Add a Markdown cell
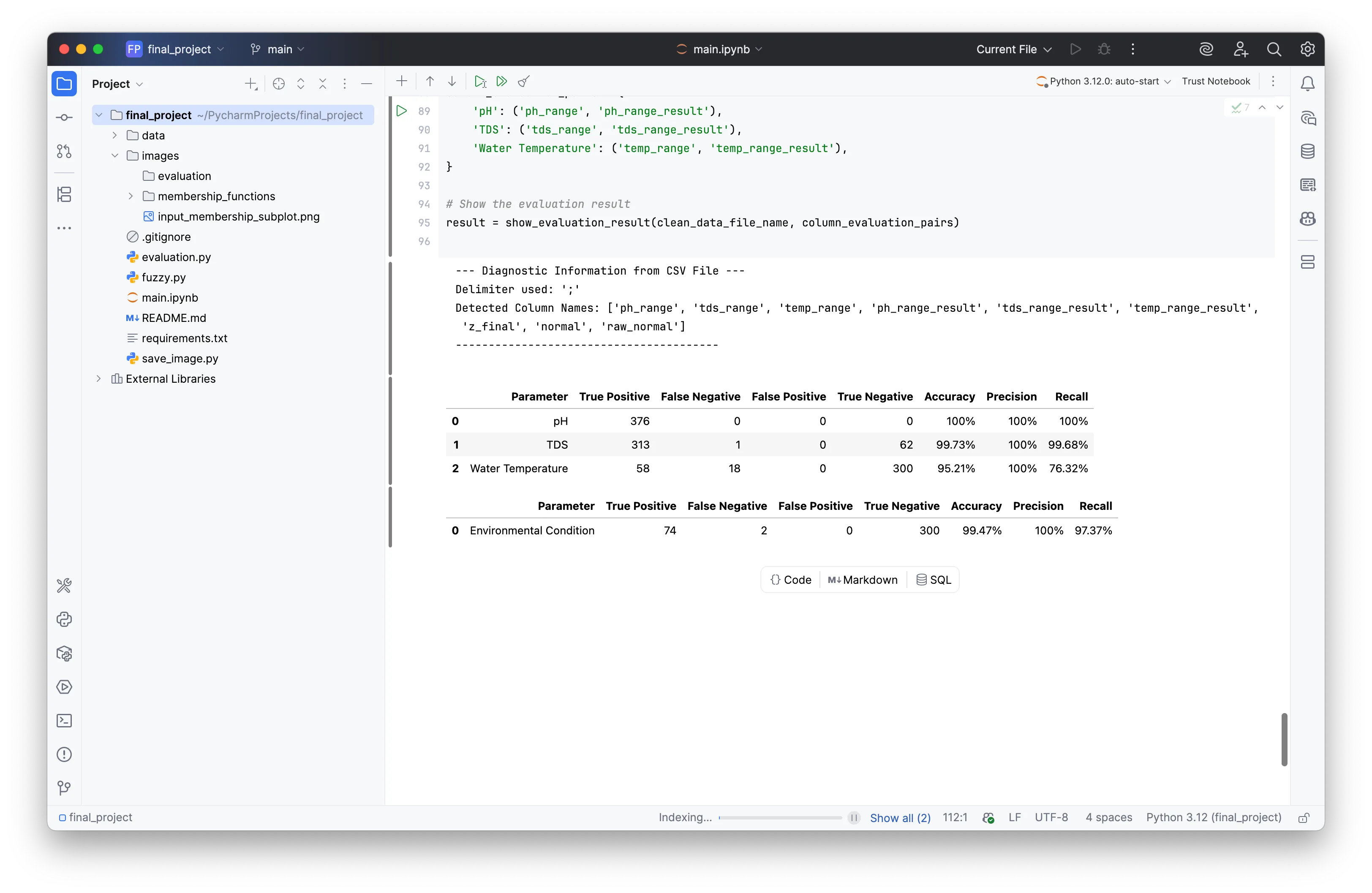The width and height of the screenshot is (1372, 893). pos(863,580)
